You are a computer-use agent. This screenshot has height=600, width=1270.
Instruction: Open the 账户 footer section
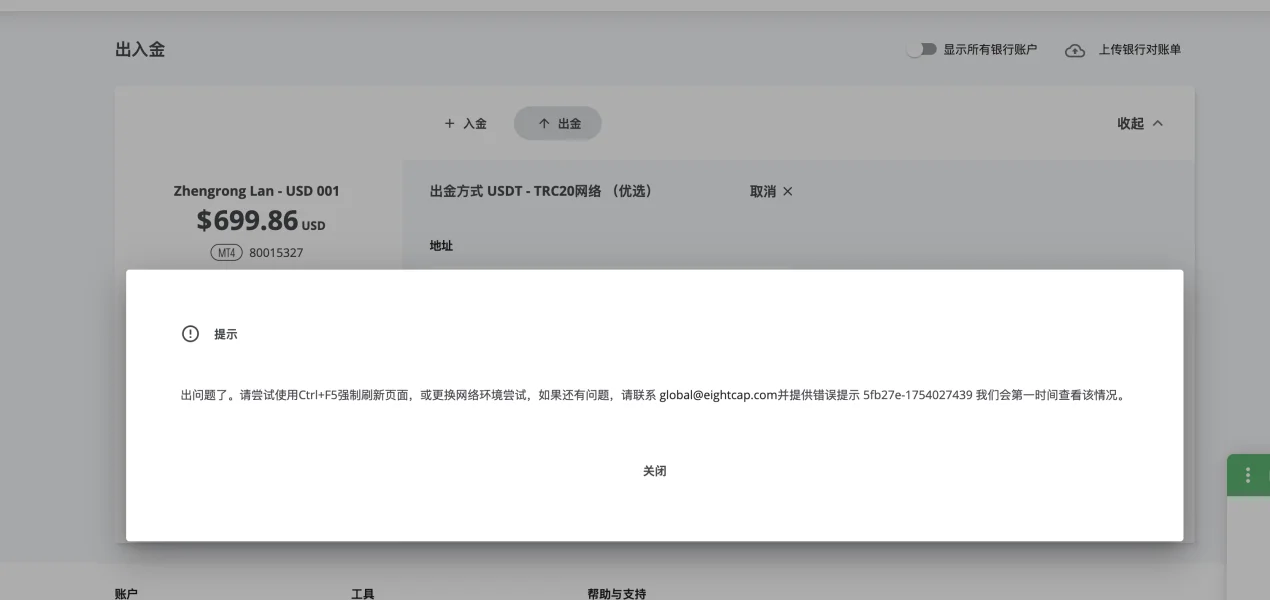point(126,593)
